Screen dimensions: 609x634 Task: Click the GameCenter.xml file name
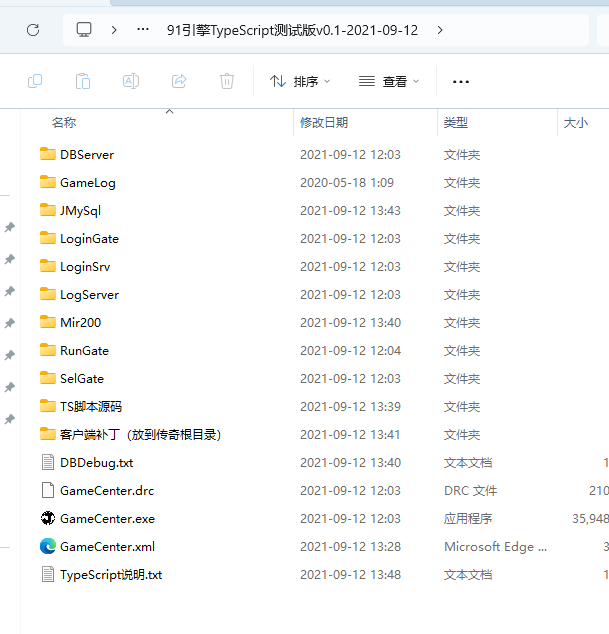pos(108,547)
